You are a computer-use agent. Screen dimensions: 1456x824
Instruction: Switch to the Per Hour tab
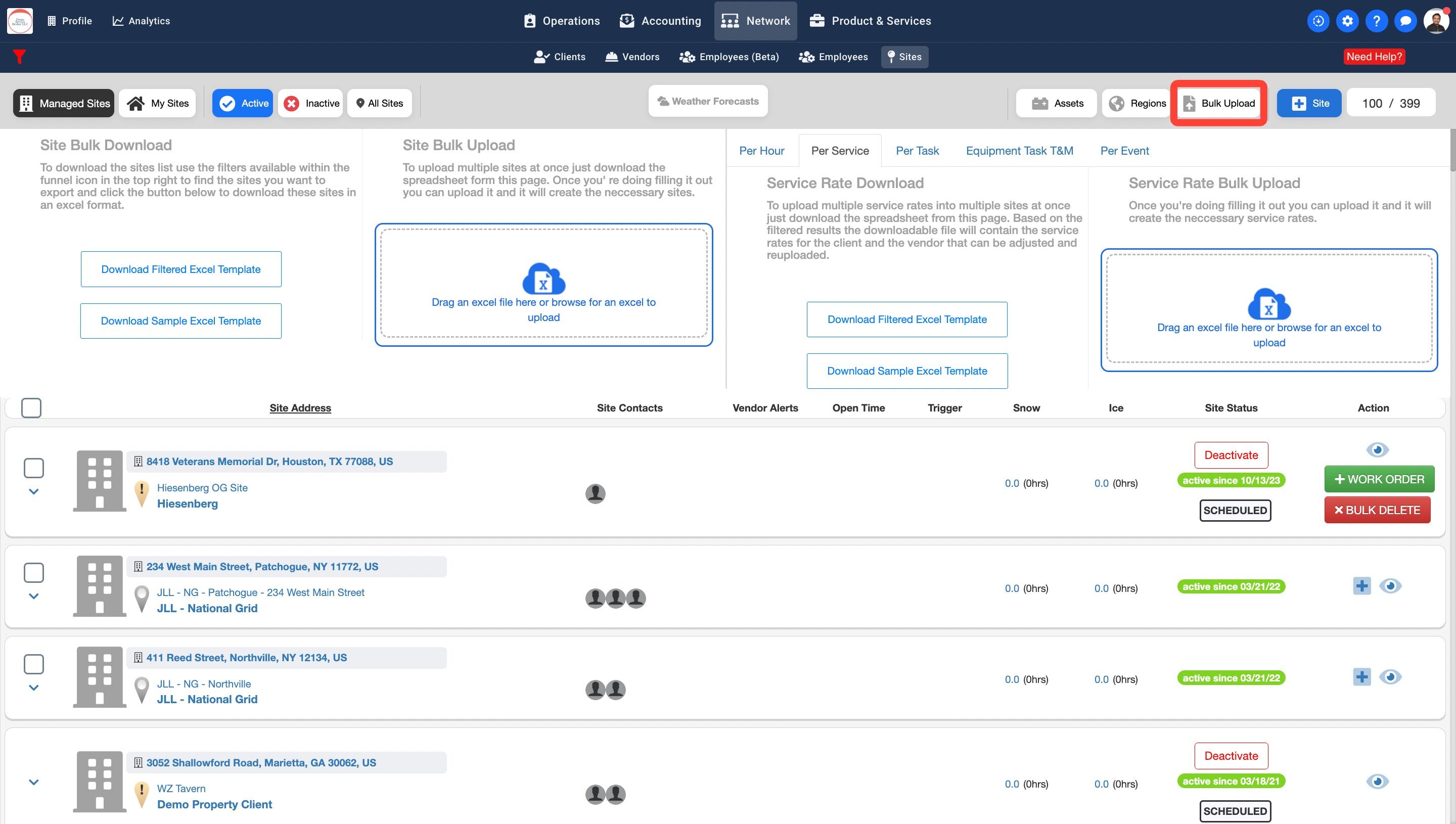coord(761,151)
